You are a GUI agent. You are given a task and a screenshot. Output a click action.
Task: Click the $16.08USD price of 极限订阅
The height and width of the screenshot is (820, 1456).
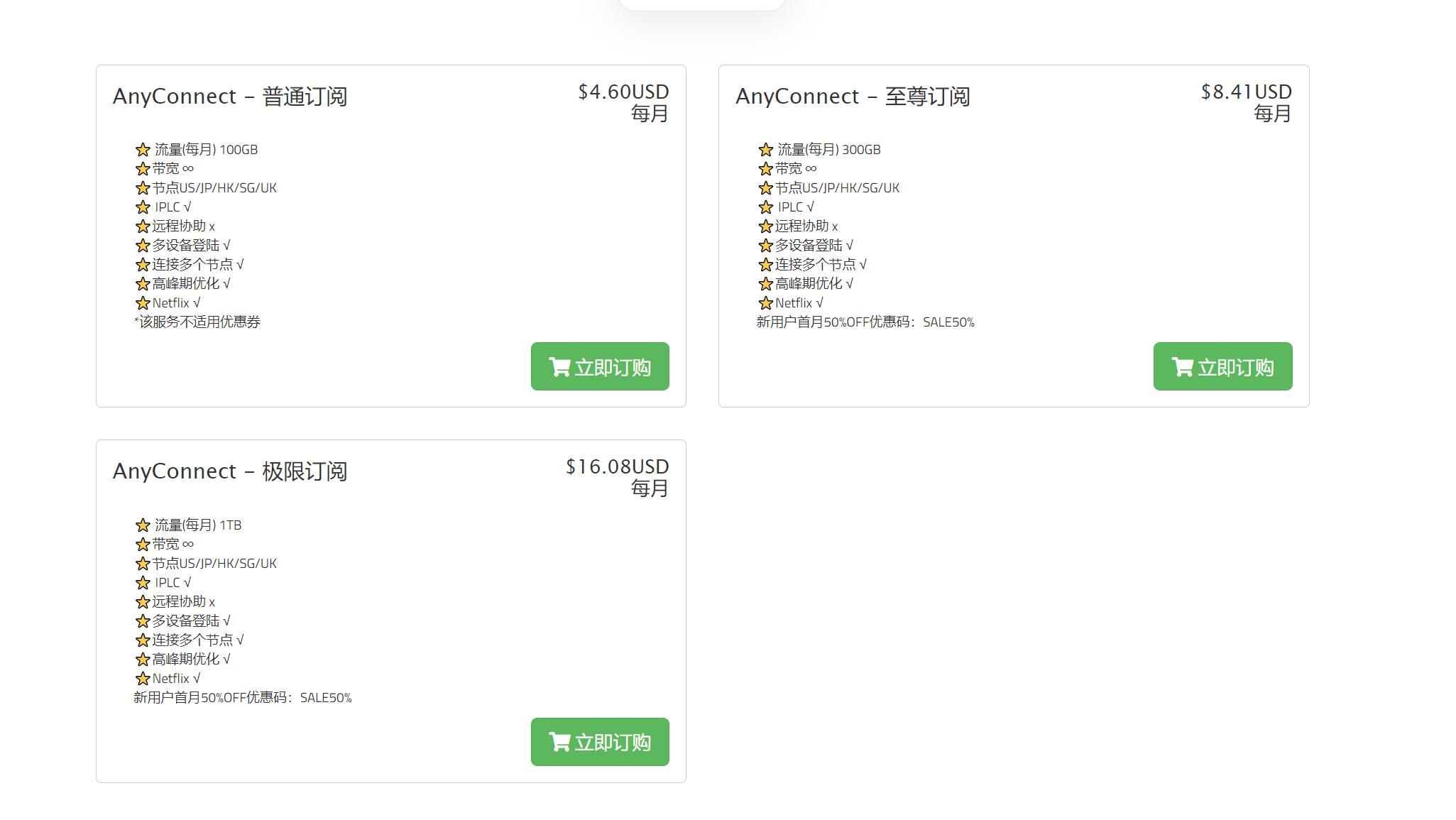616,467
